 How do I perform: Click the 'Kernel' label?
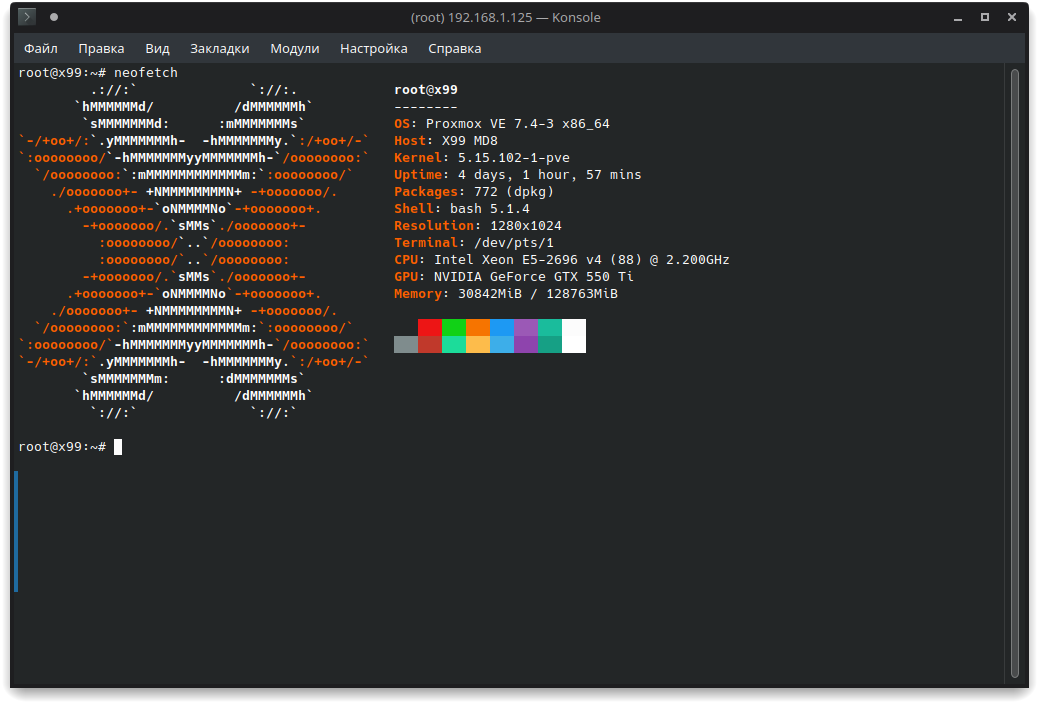(x=418, y=158)
